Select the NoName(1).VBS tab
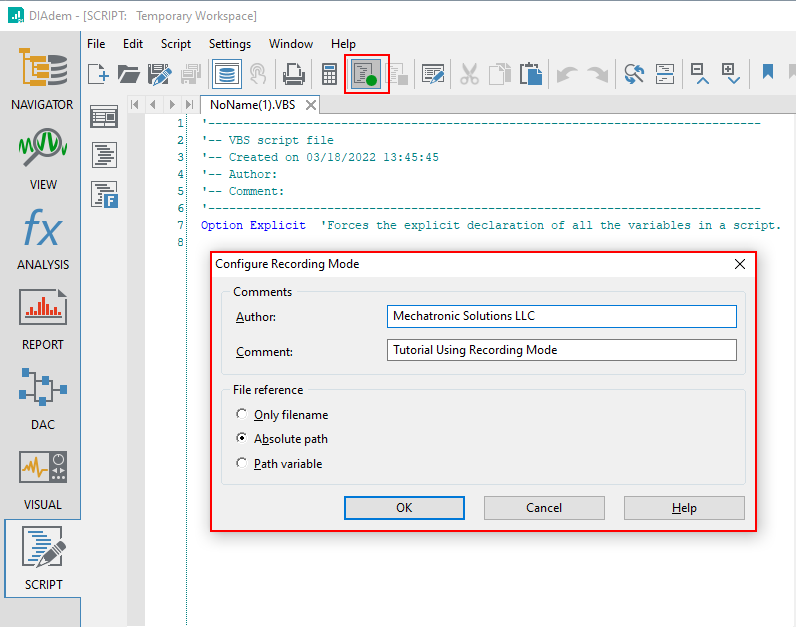The image size is (796, 627). [250, 105]
